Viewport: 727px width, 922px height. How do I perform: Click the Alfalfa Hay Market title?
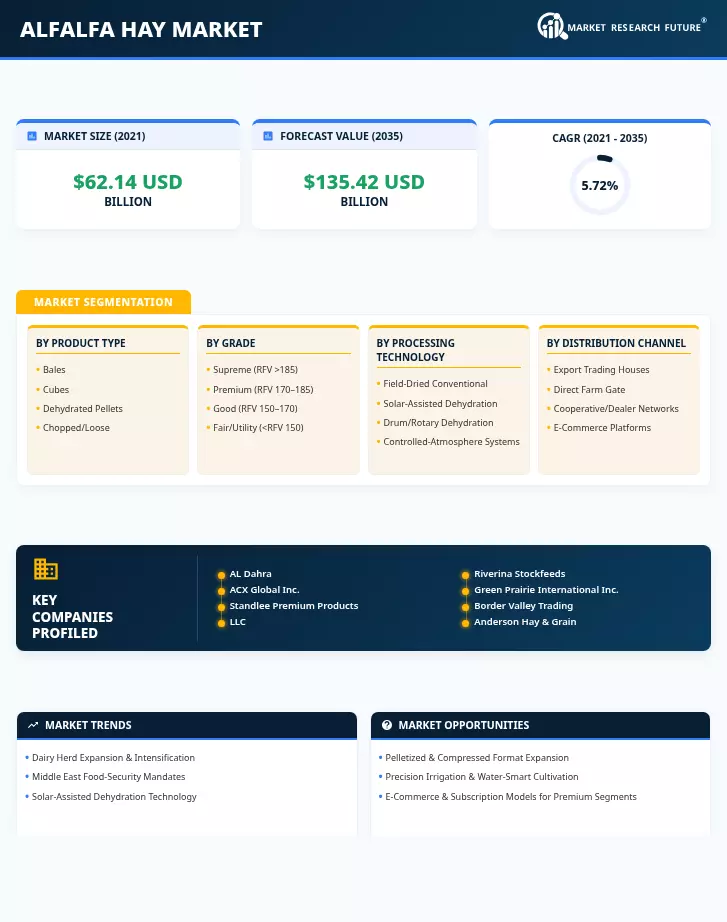(141, 29)
